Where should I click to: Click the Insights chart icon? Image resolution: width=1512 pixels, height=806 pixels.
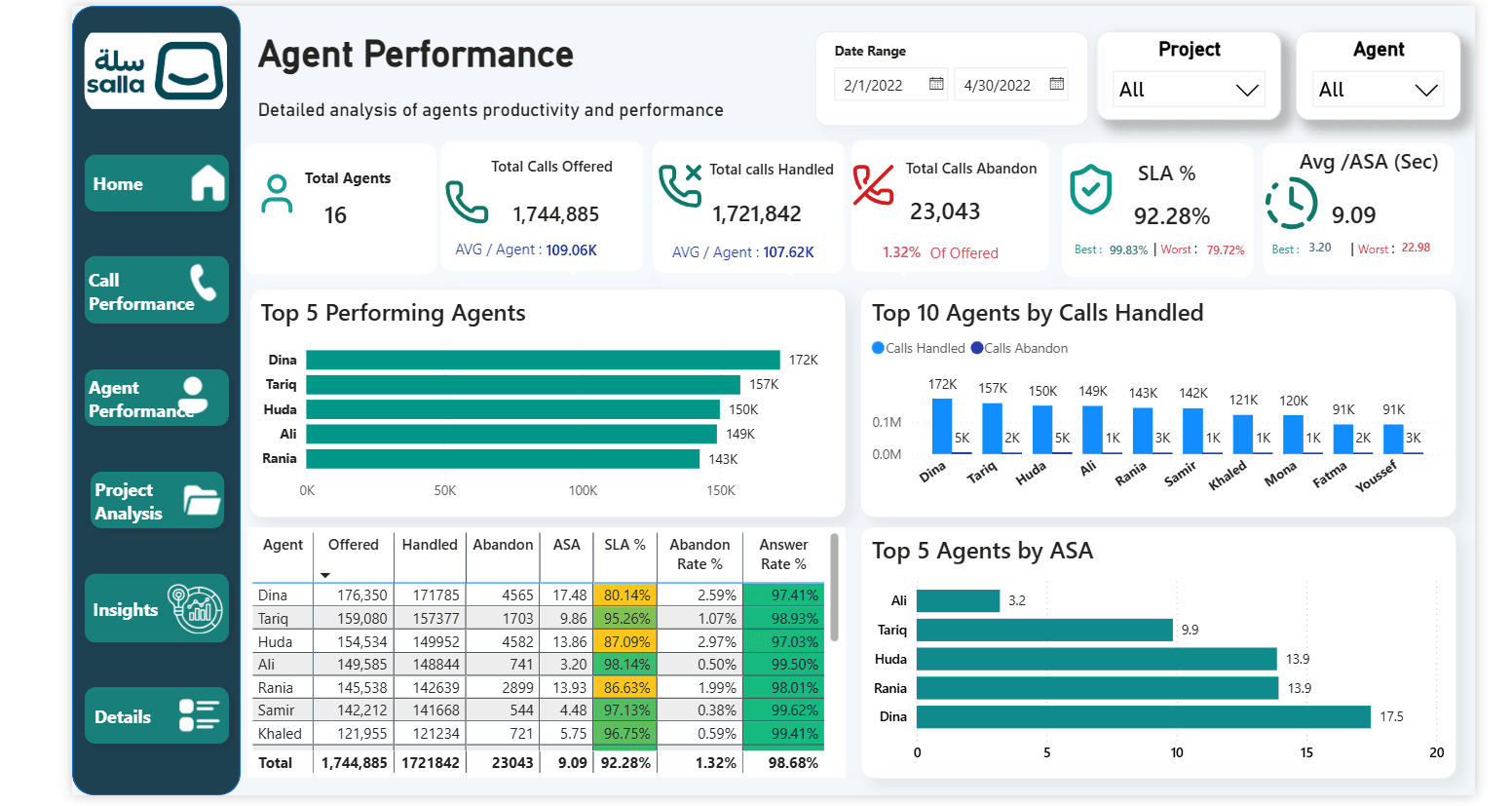point(196,609)
